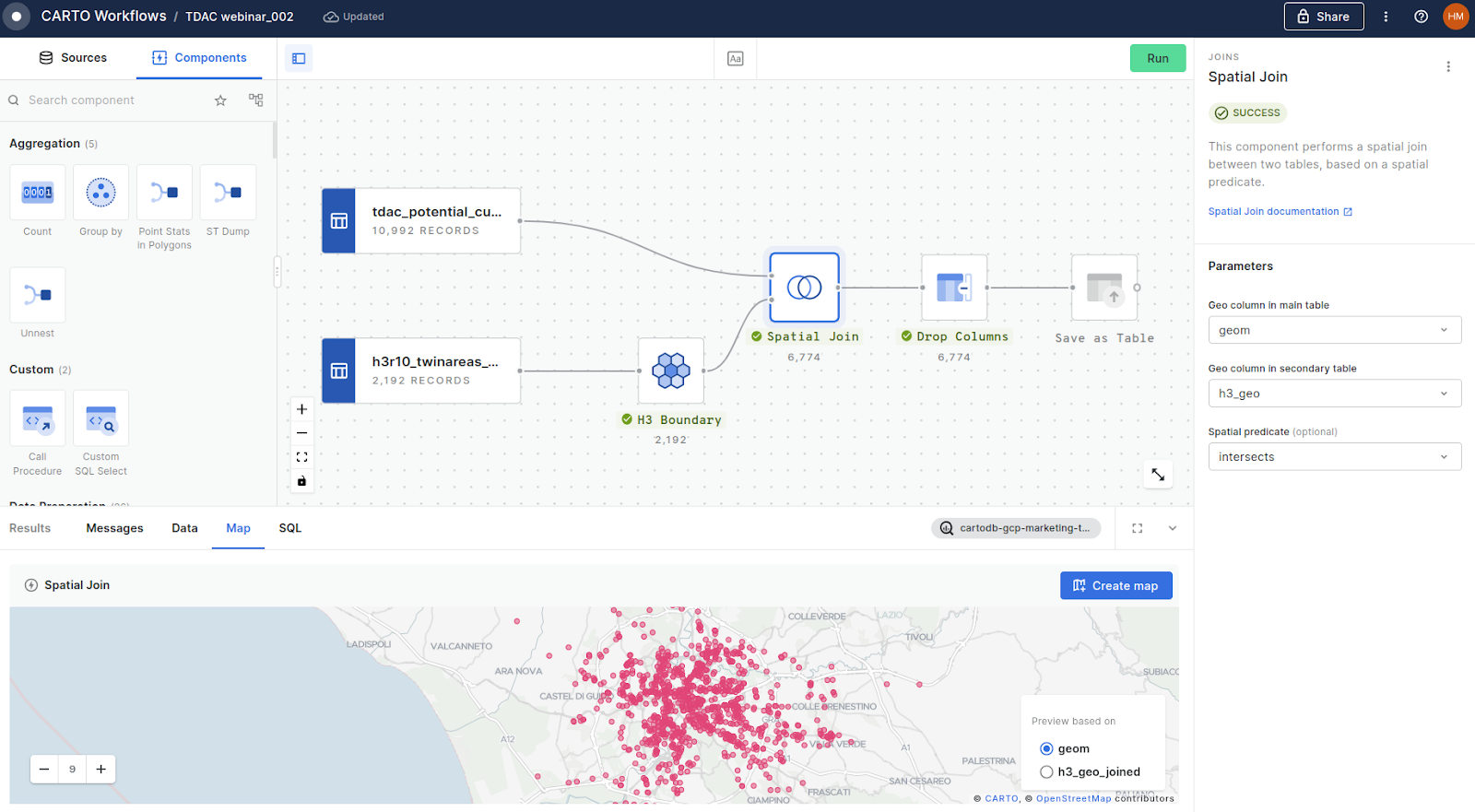Select the Group by component
Screen dimensions: 1475x812
coord(101,193)
